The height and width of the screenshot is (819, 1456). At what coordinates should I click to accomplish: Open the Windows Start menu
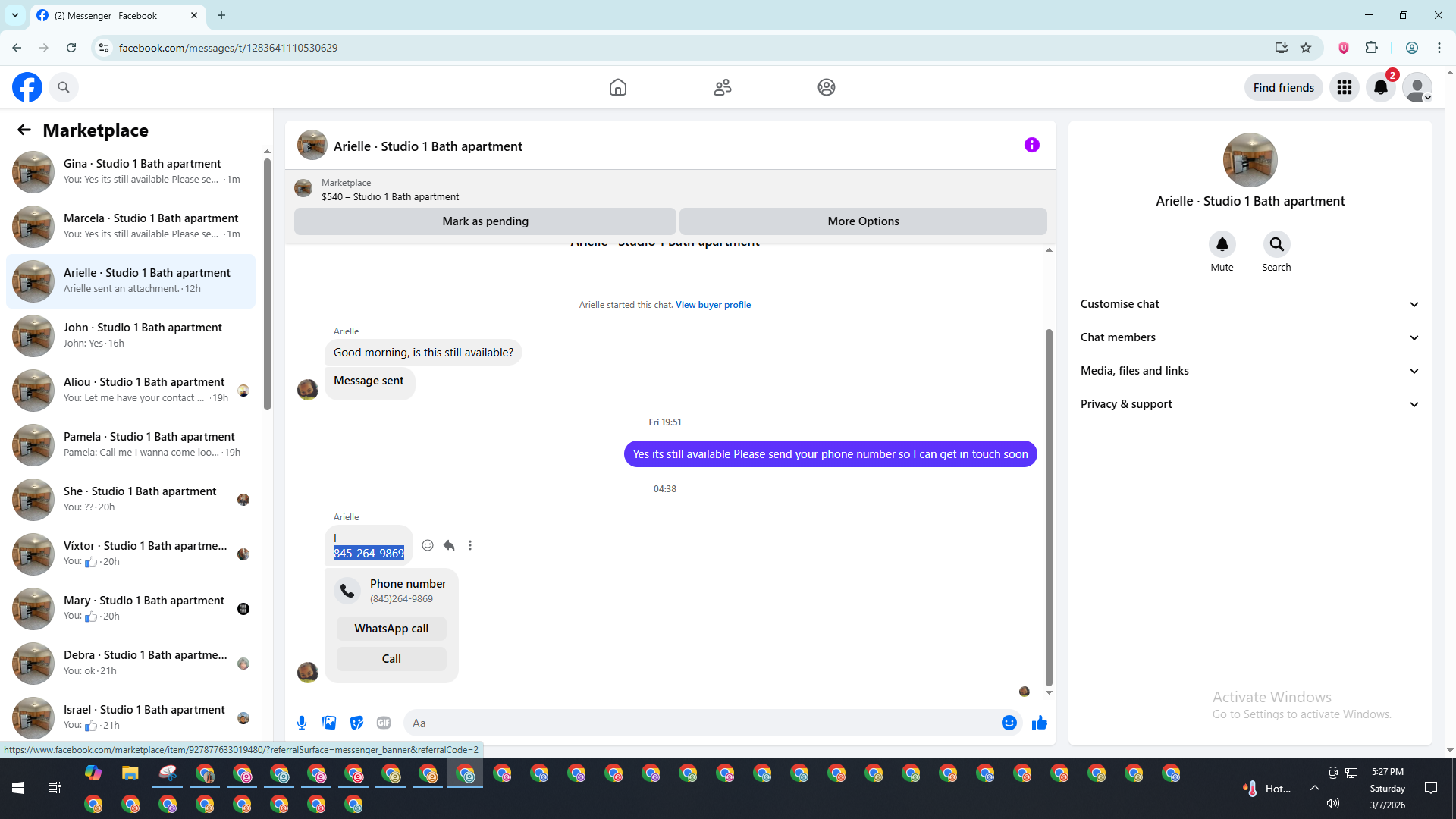[x=18, y=789]
